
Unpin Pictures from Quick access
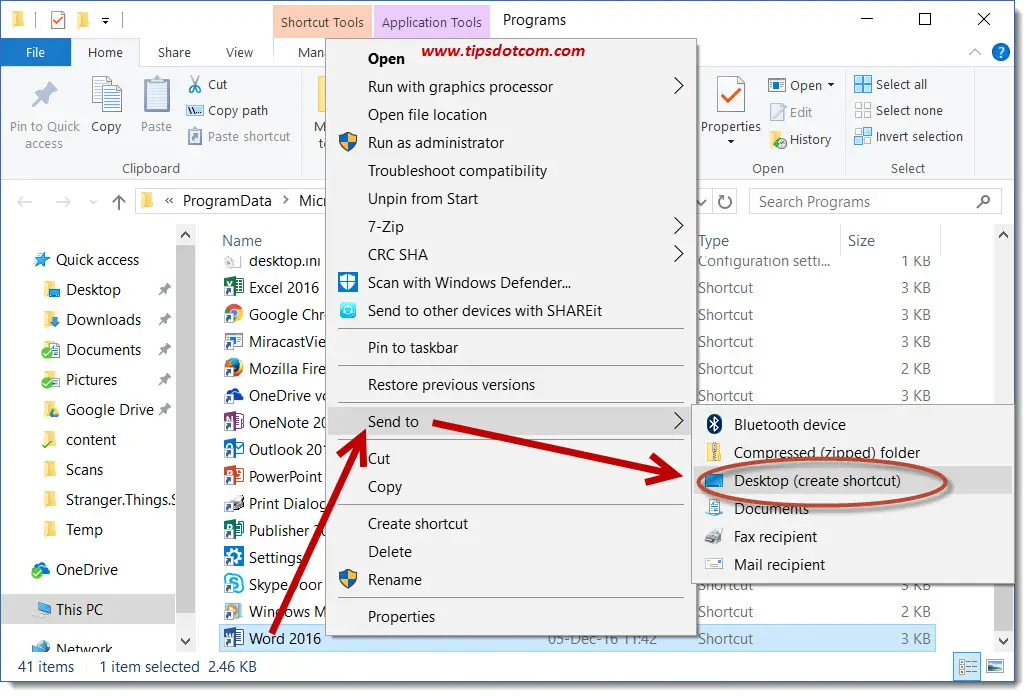point(164,379)
